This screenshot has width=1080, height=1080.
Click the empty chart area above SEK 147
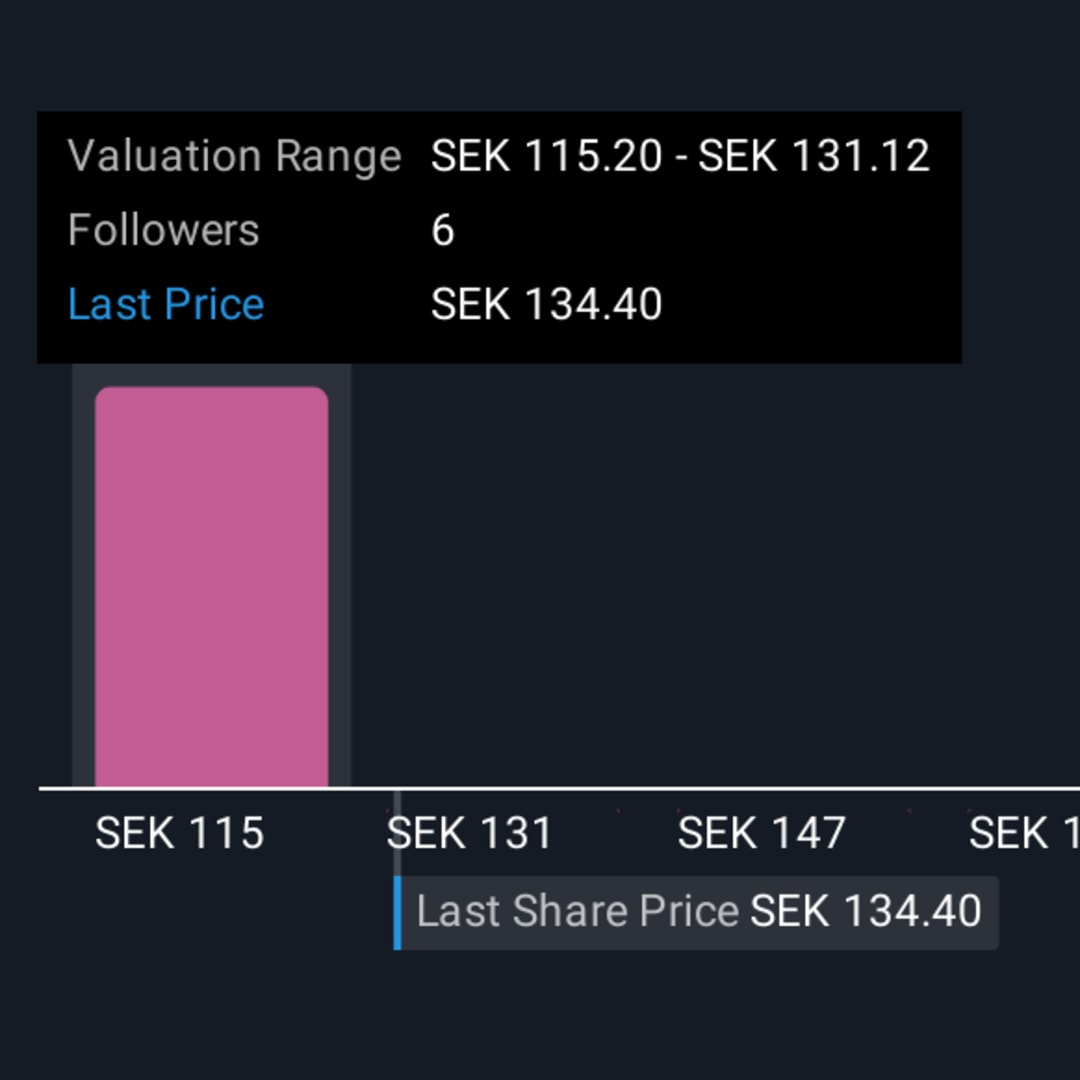coord(762,575)
